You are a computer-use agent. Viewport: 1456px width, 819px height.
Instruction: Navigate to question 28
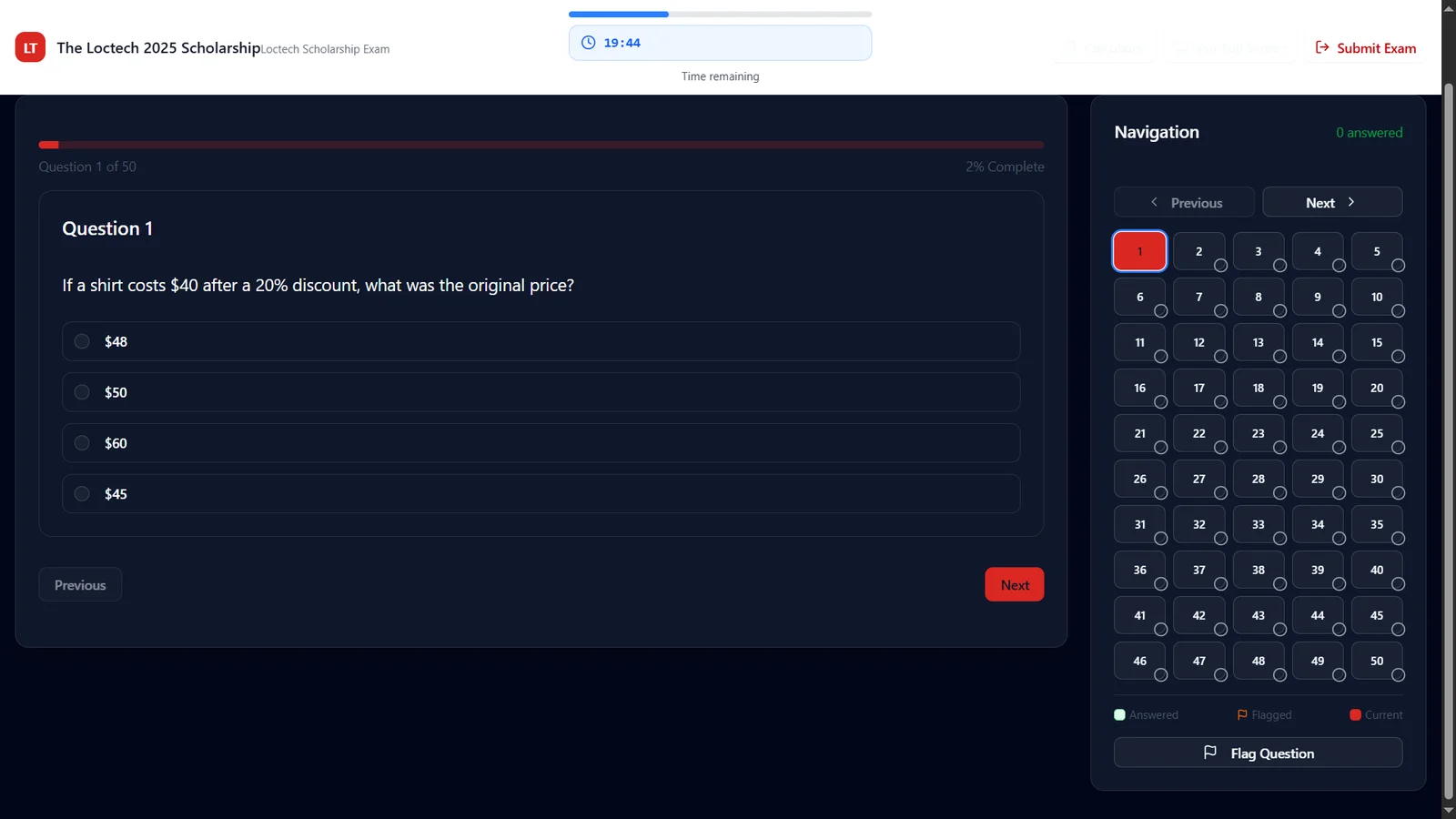coord(1259,479)
